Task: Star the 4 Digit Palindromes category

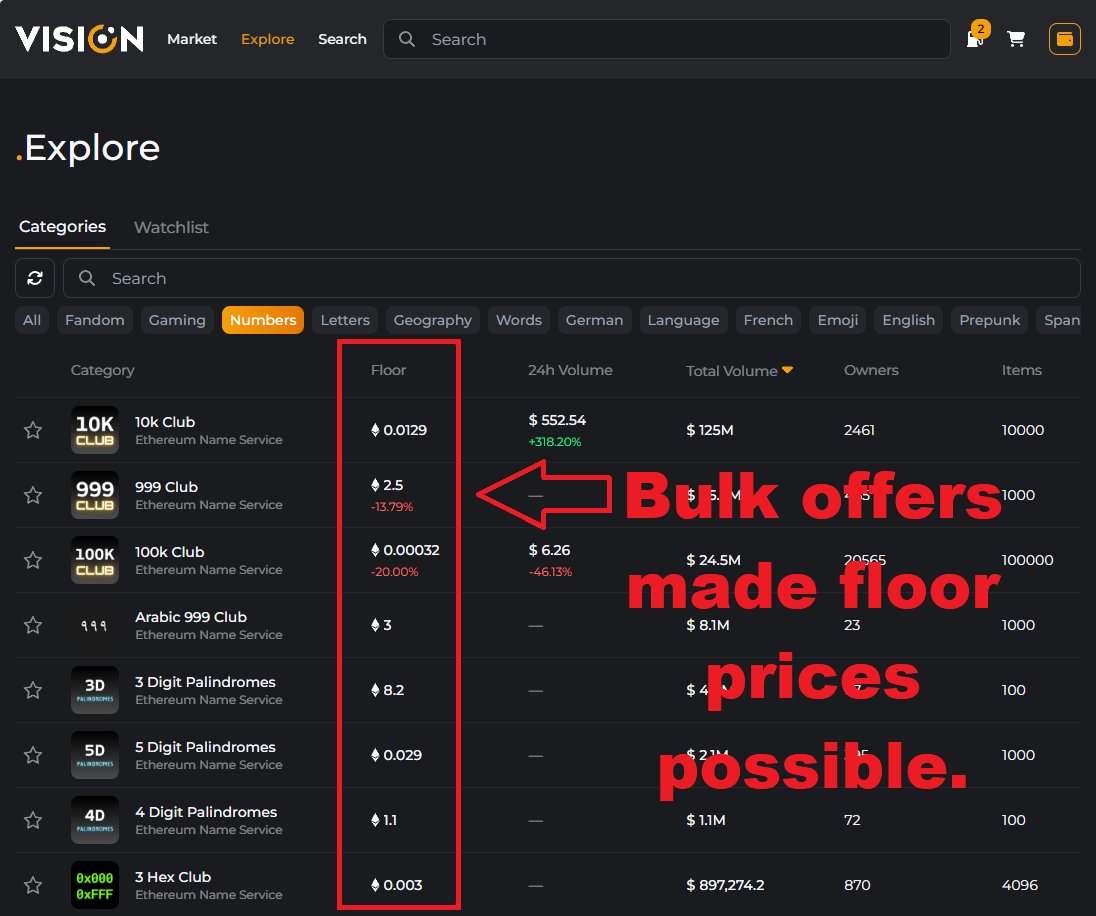Action: click(33, 820)
